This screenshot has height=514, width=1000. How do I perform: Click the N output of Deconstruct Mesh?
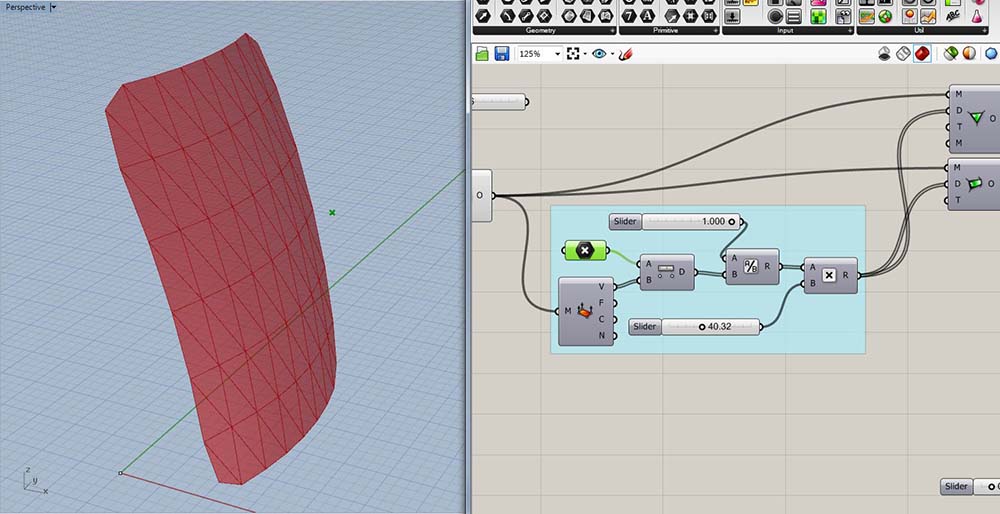coord(602,335)
